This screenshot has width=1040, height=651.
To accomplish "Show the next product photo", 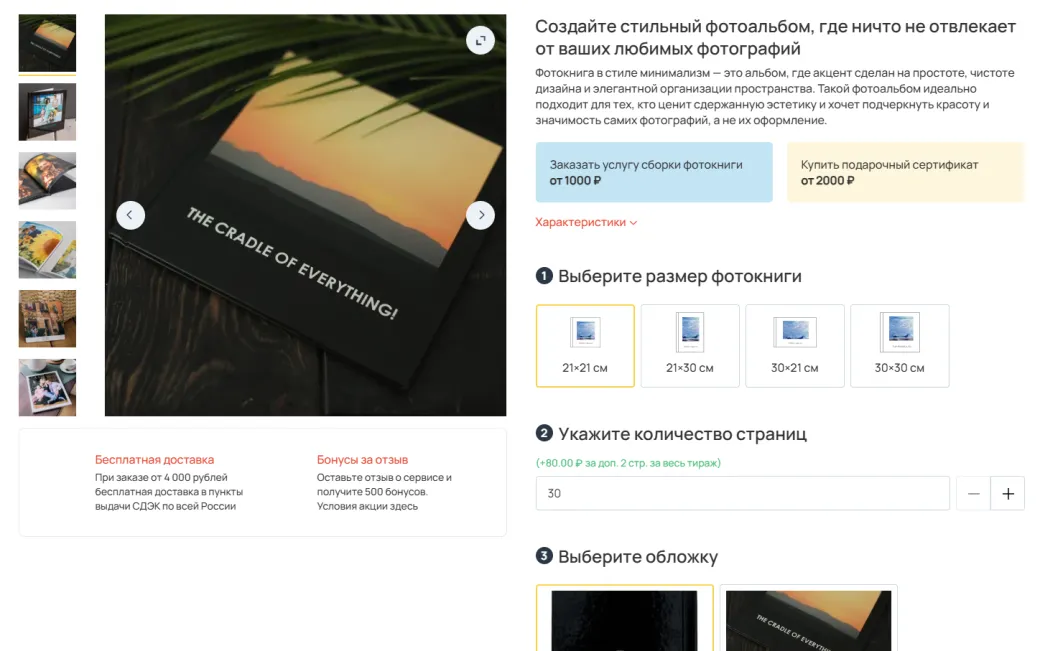I will (480, 215).
